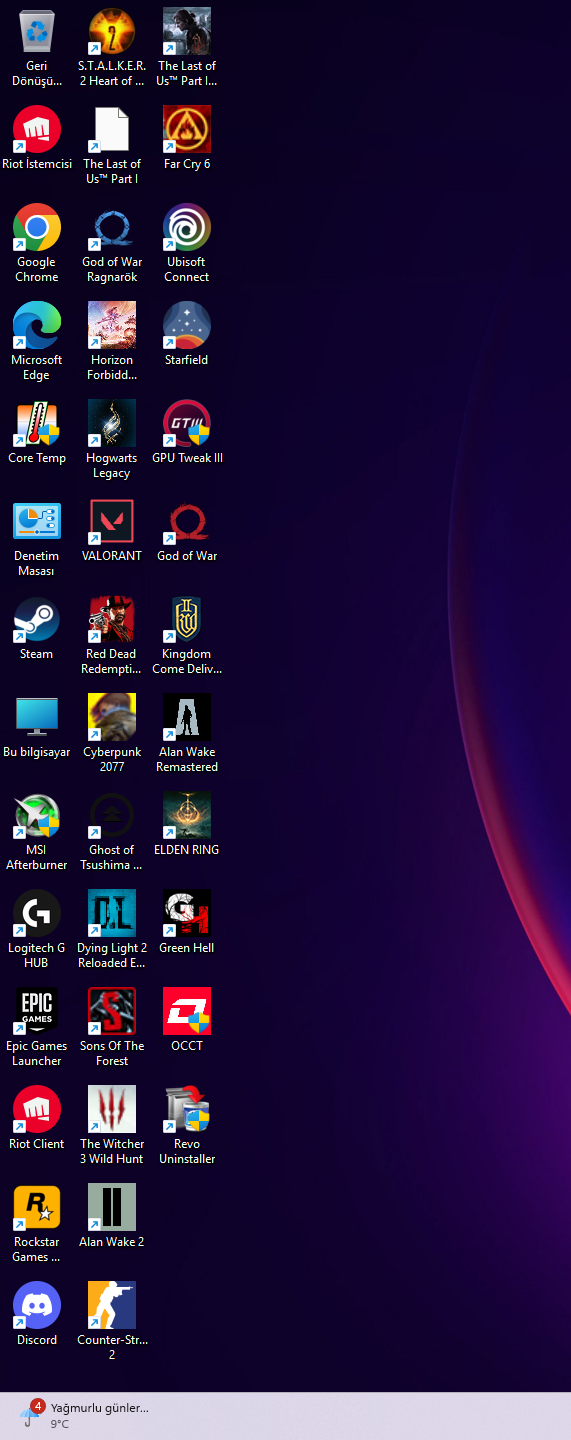571x1440 pixels.
Task: Click the Discord shortcut icon
Action: 37,1307
